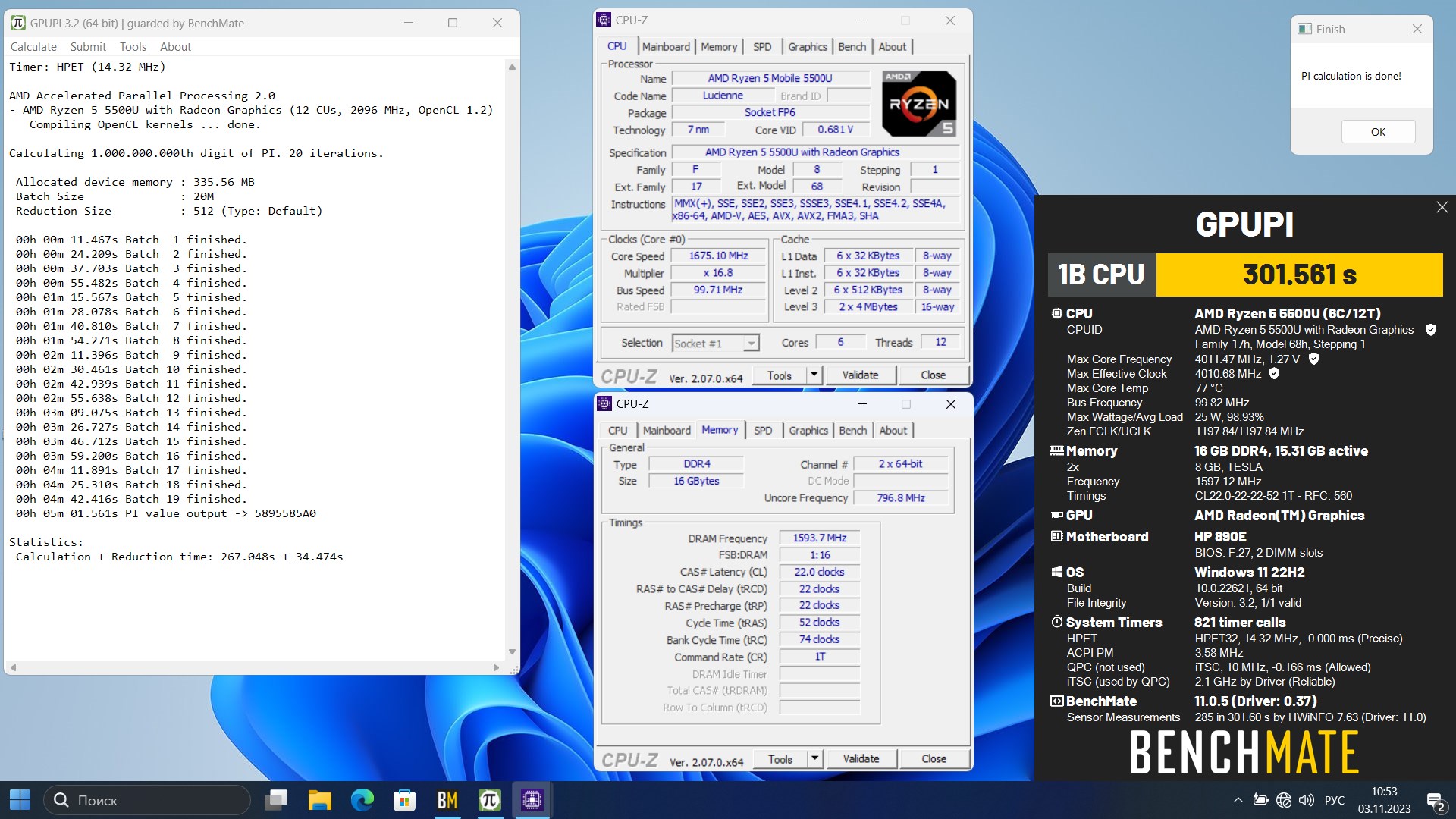The image size is (1456, 819).
Task: Click Close button in lower CPU-Z window
Action: (934, 758)
